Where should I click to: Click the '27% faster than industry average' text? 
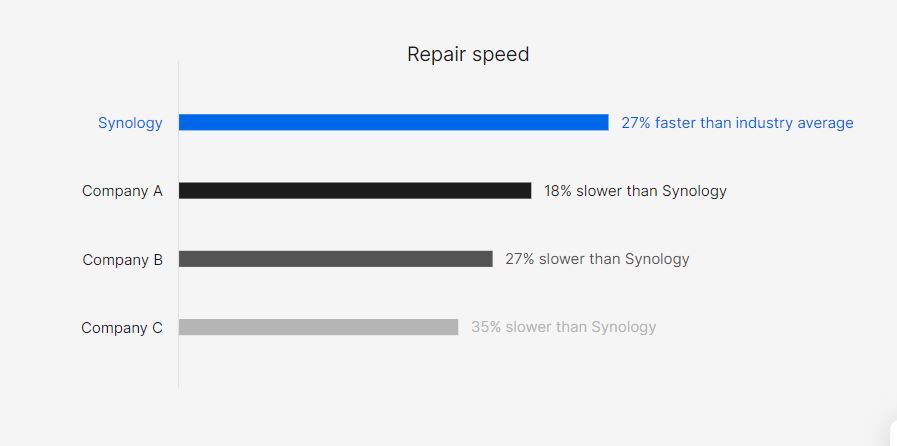(x=737, y=123)
